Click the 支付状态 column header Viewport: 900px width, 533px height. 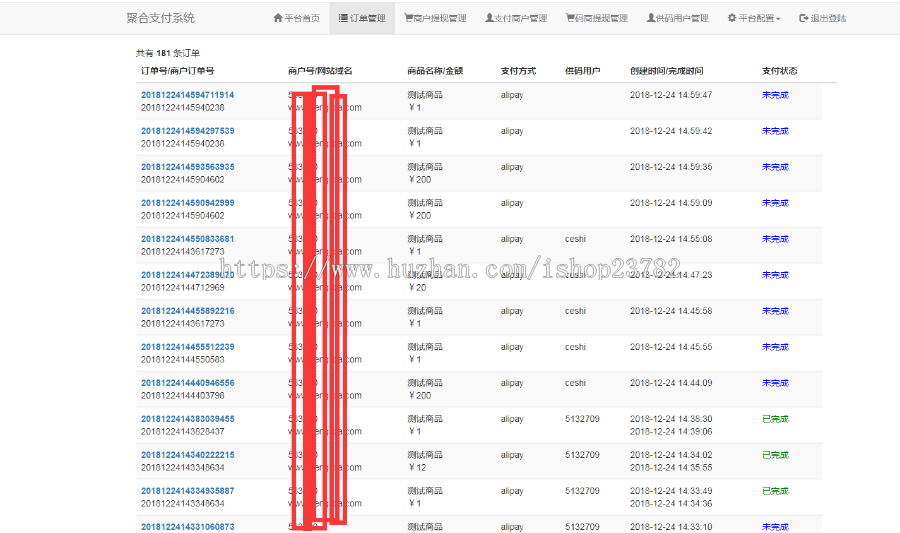(779, 71)
